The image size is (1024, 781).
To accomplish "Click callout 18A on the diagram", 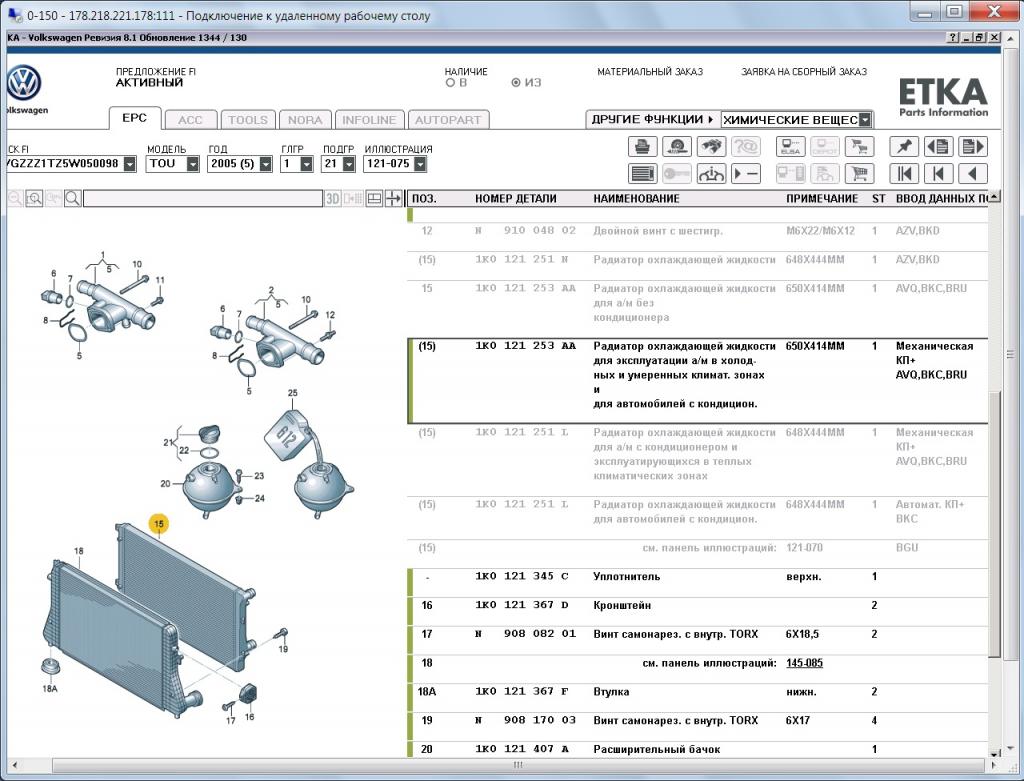I will [50, 688].
